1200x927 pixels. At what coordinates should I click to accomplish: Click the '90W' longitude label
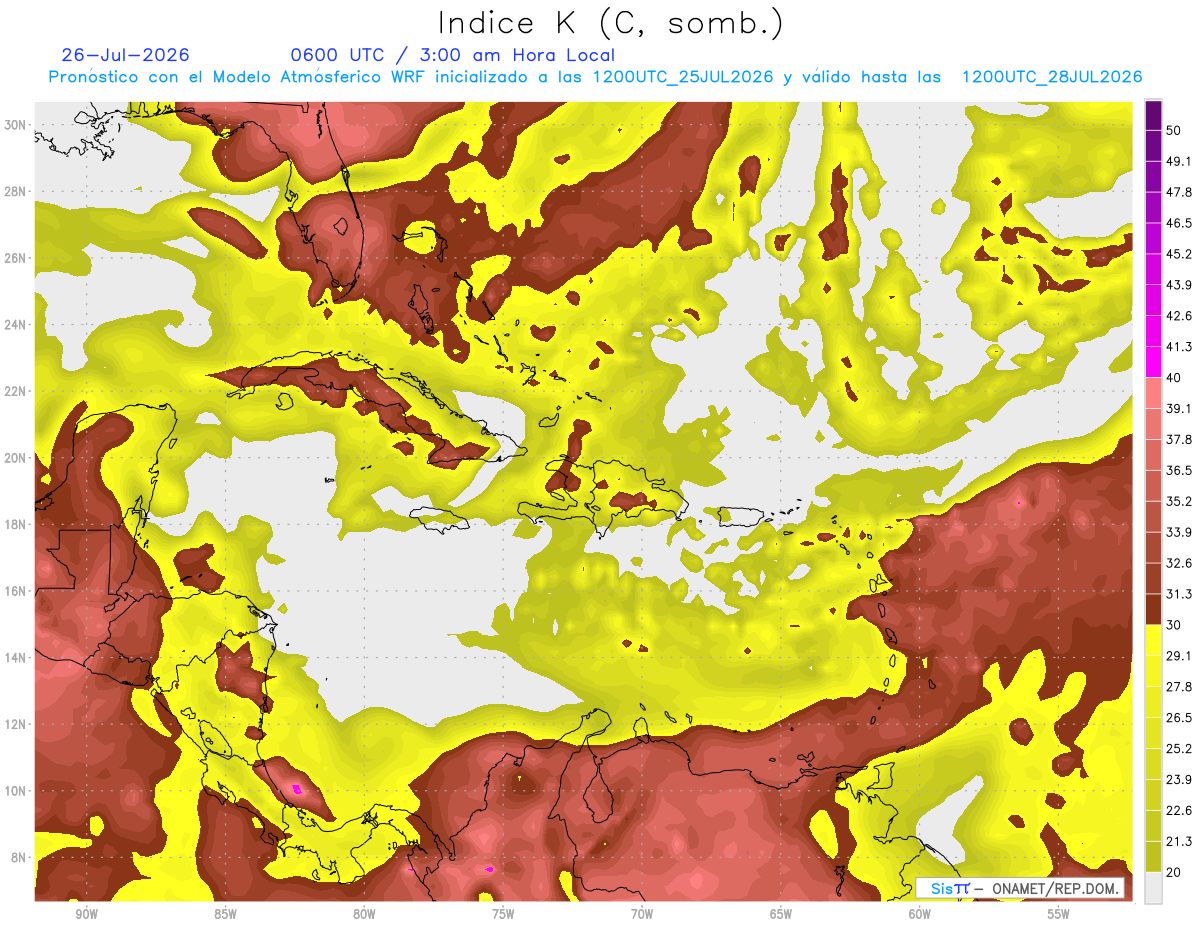tap(86, 915)
